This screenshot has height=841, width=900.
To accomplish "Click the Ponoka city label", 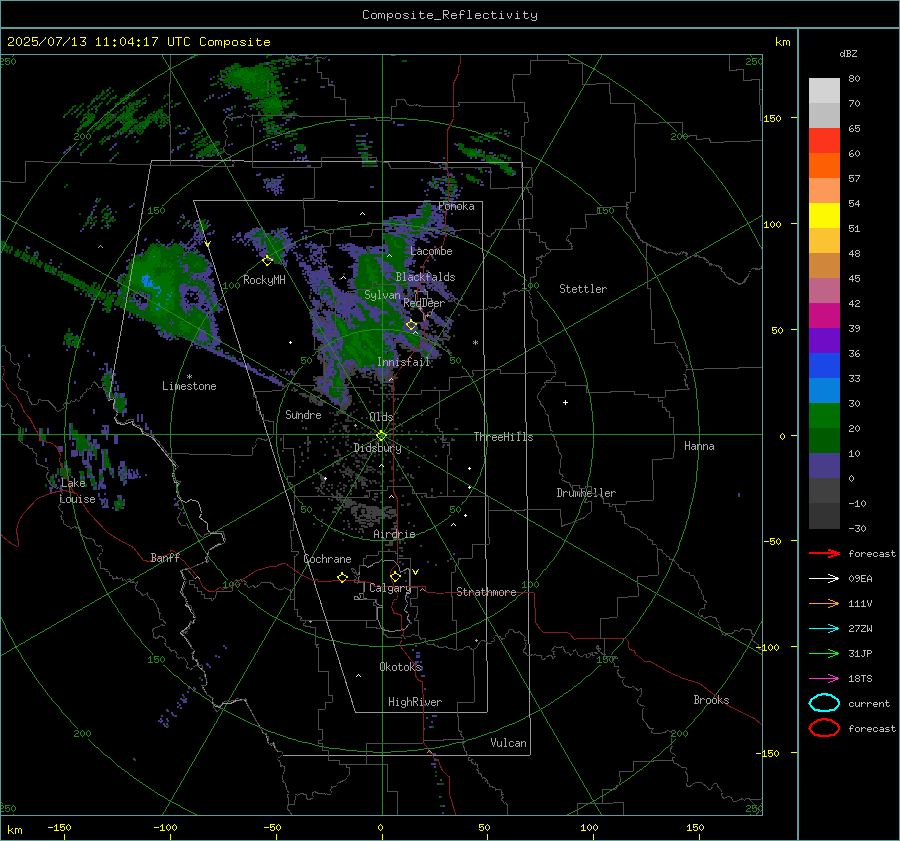I will [x=456, y=206].
